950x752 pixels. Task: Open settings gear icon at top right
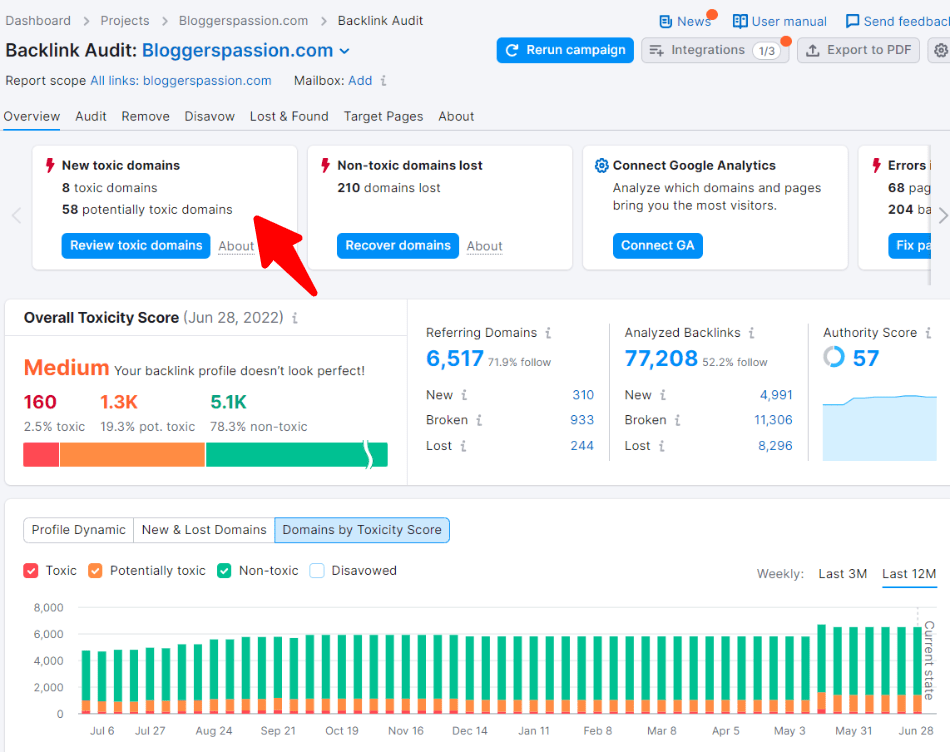pyautogui.click(x=940, y=50)
